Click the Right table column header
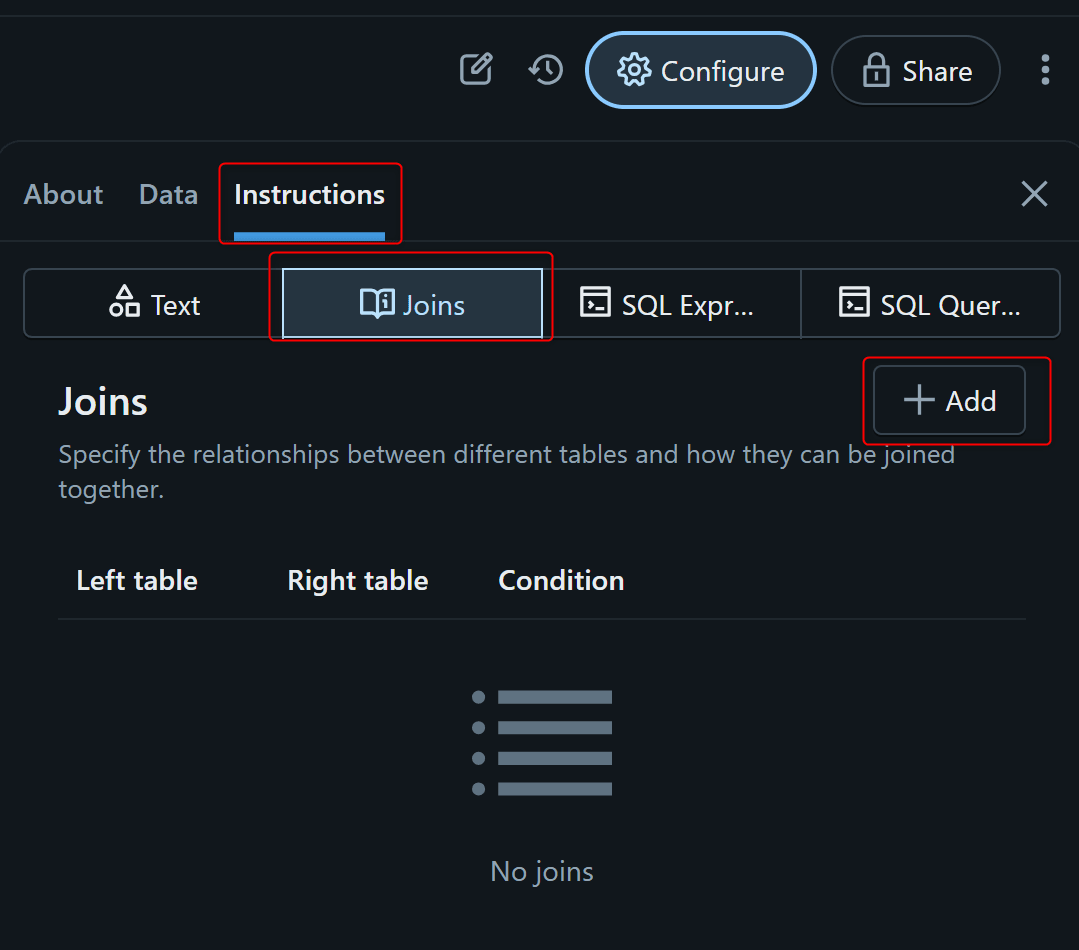Screen dimensions: 1079x950 pos(357,581)
